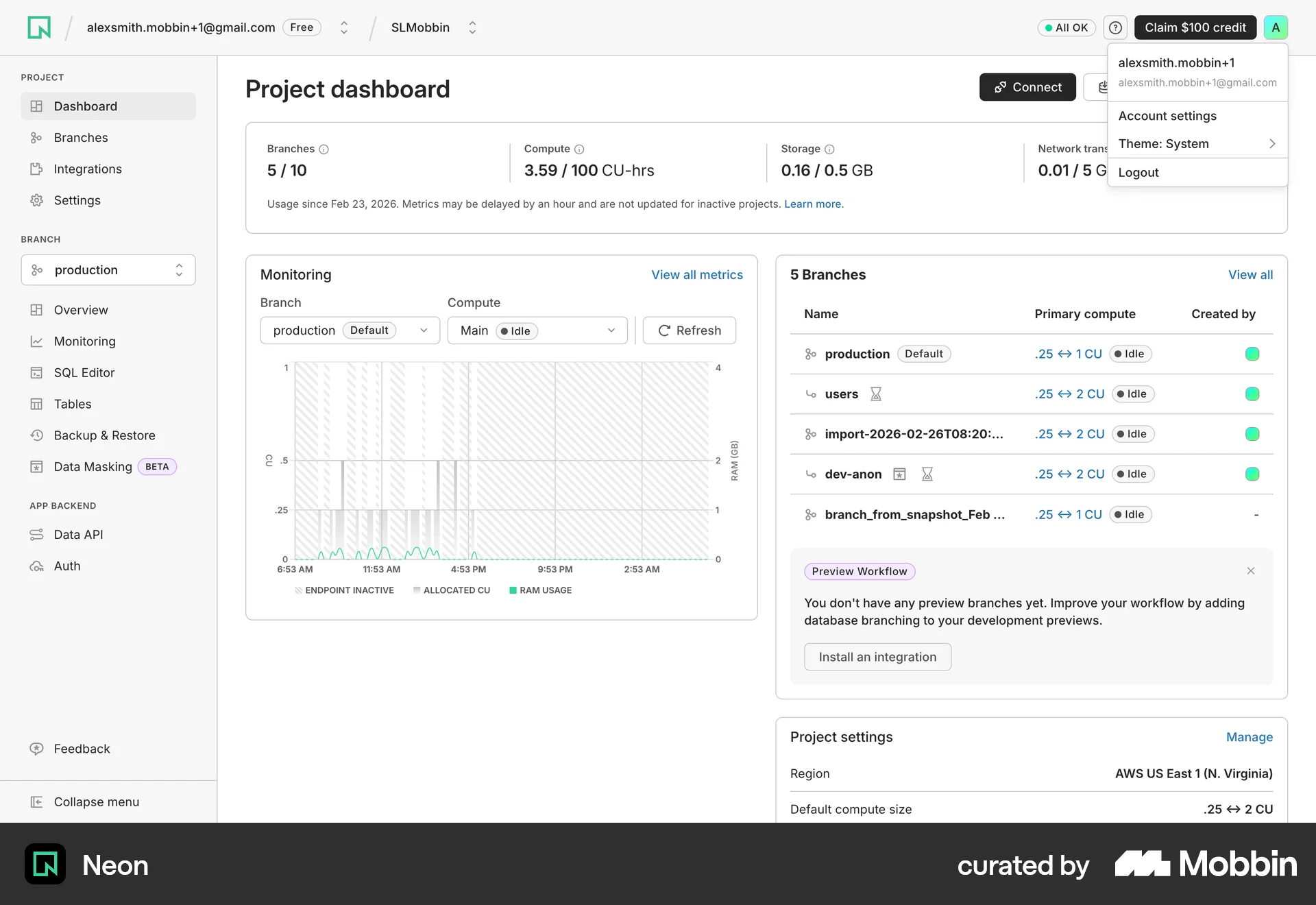
Task: Select Account settings from user menu
Action: click(1197, 116)
